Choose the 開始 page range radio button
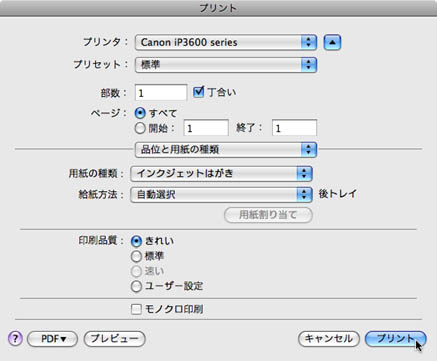The width and height of the screenshot is (437, 361). click(140, 128)
